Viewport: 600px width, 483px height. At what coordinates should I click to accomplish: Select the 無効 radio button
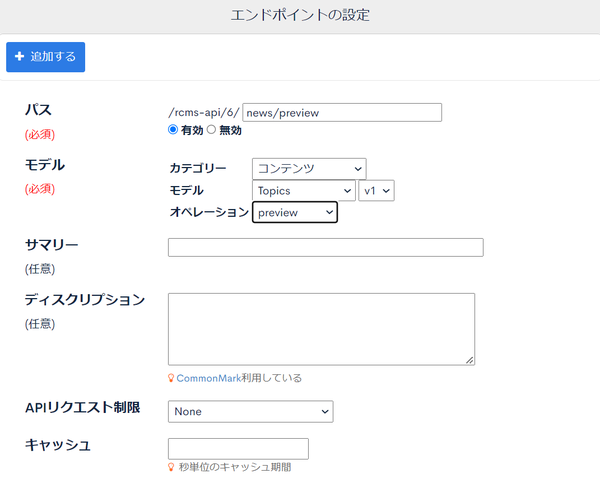point(212,130)
